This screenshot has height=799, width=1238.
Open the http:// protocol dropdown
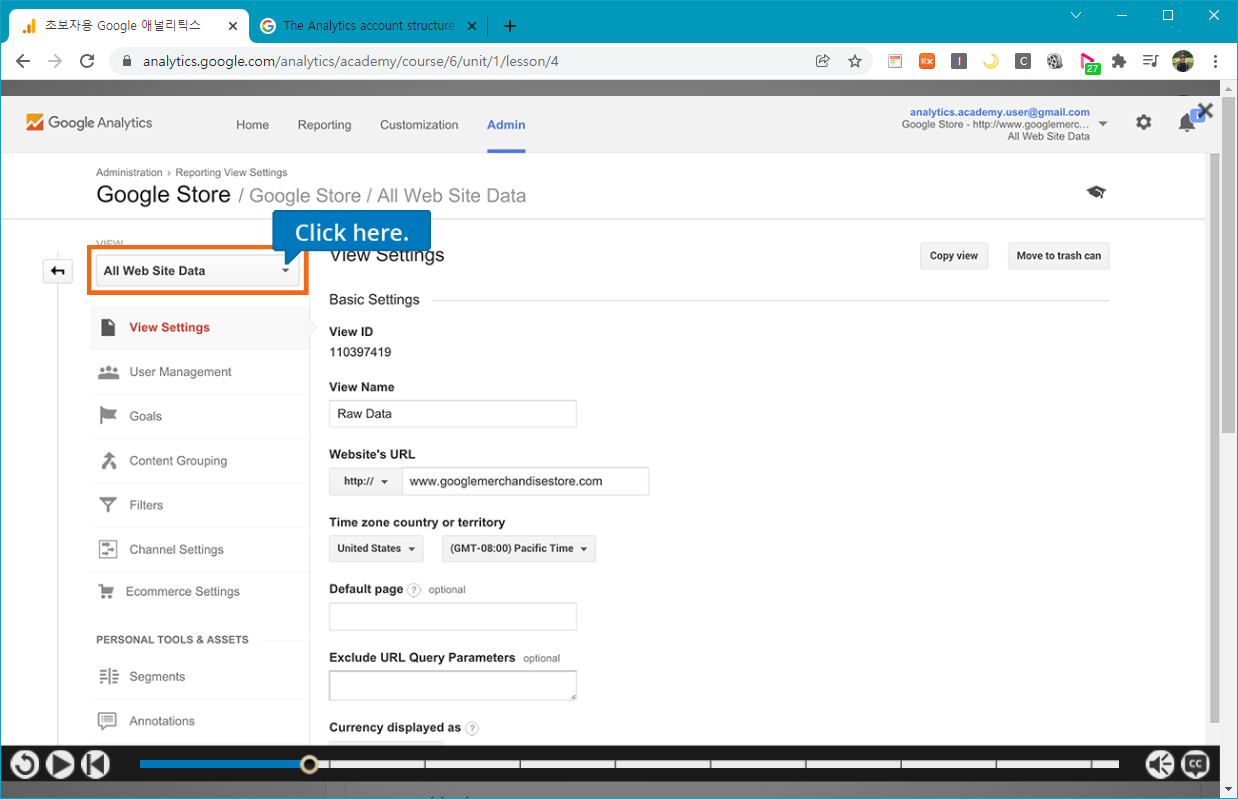(x=366, y=481)
